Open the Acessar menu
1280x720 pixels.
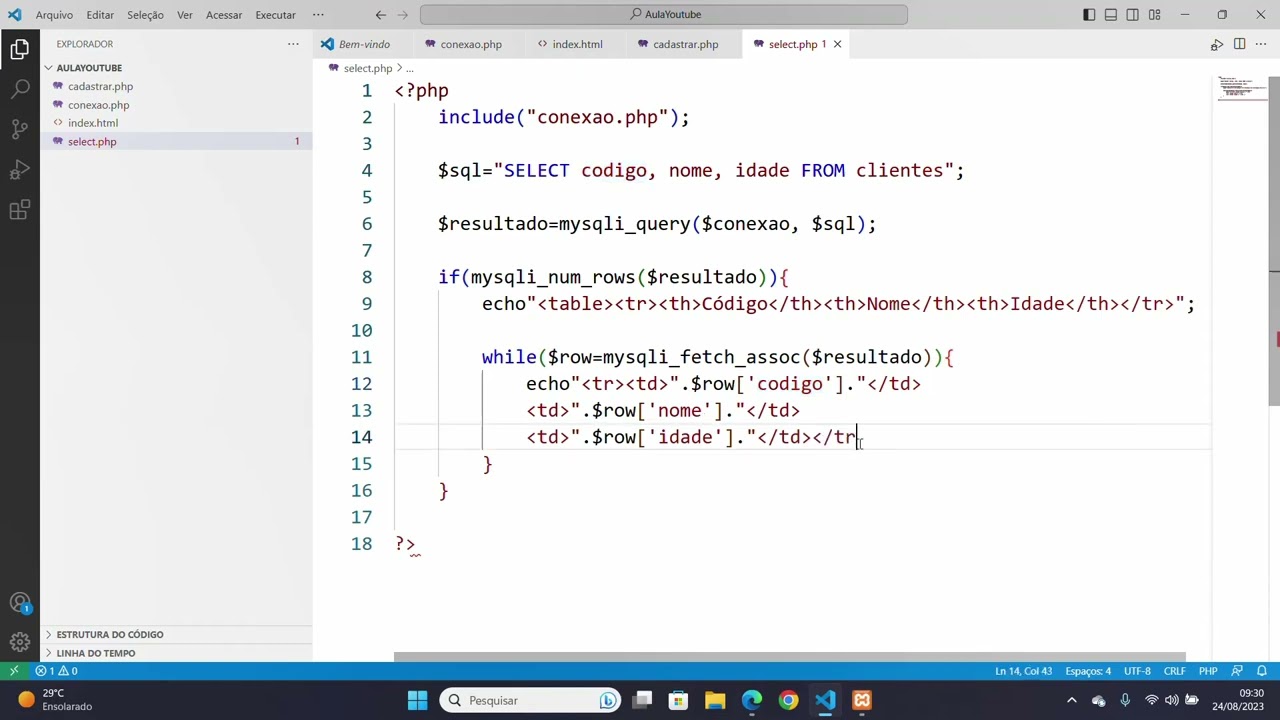coord(224,15)
